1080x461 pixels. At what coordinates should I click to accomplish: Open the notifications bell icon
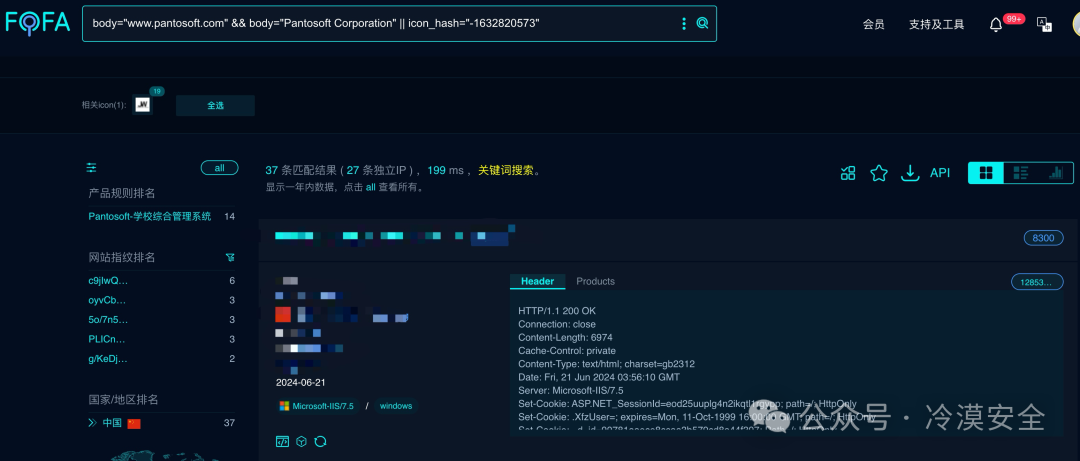(995, 25)
